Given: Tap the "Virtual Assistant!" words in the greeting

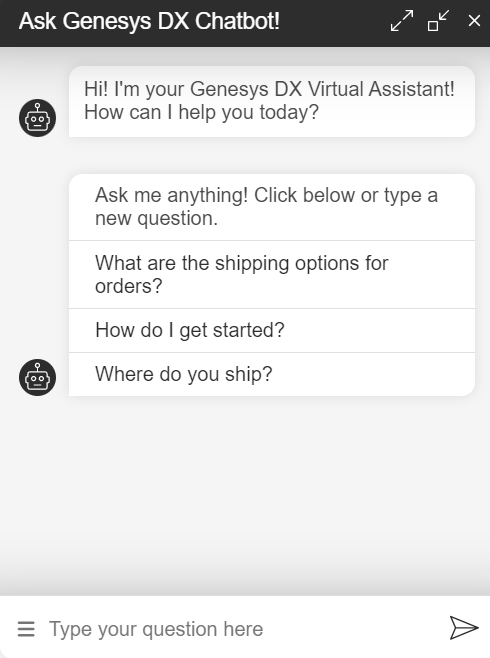Looking at the screenshot, I should coord(381,89).
